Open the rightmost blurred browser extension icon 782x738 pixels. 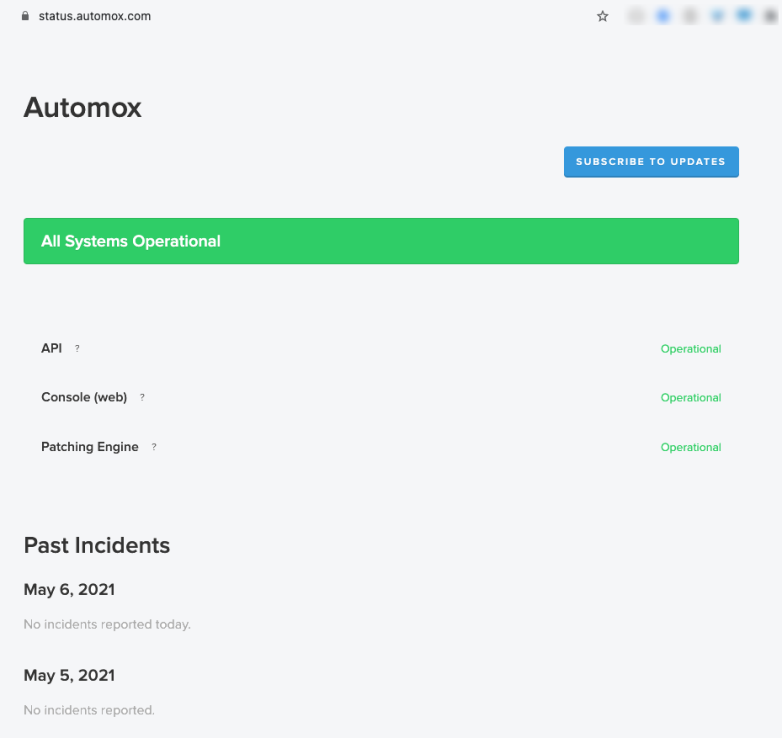pyautogui.click(x=771, y=16)
